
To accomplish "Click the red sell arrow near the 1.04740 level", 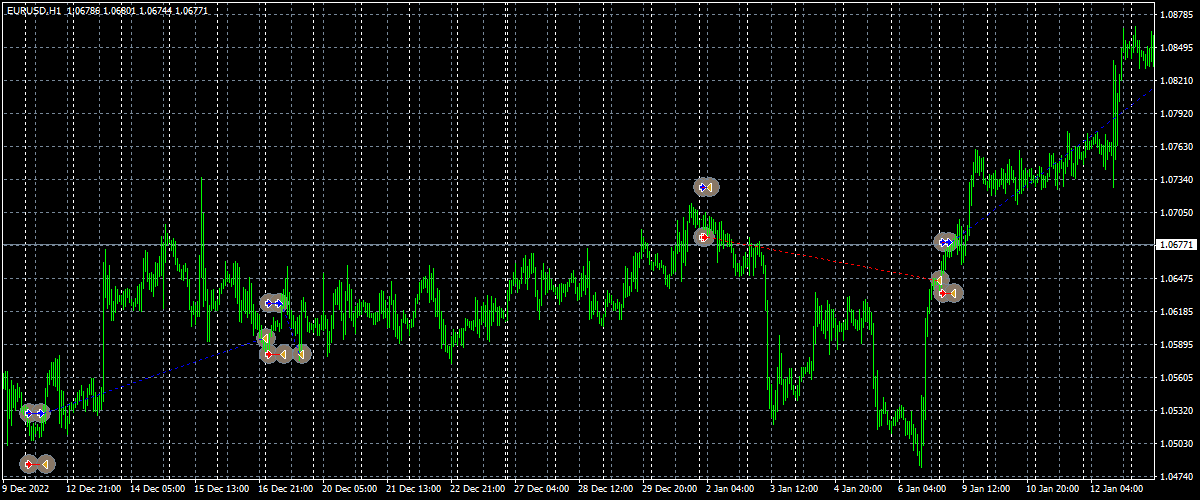I will 31,464.
